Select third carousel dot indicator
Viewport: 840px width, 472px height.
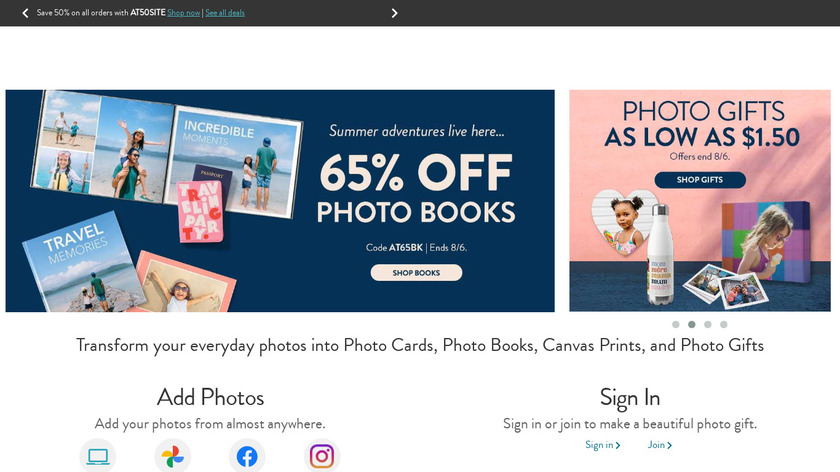pos(708,324)
